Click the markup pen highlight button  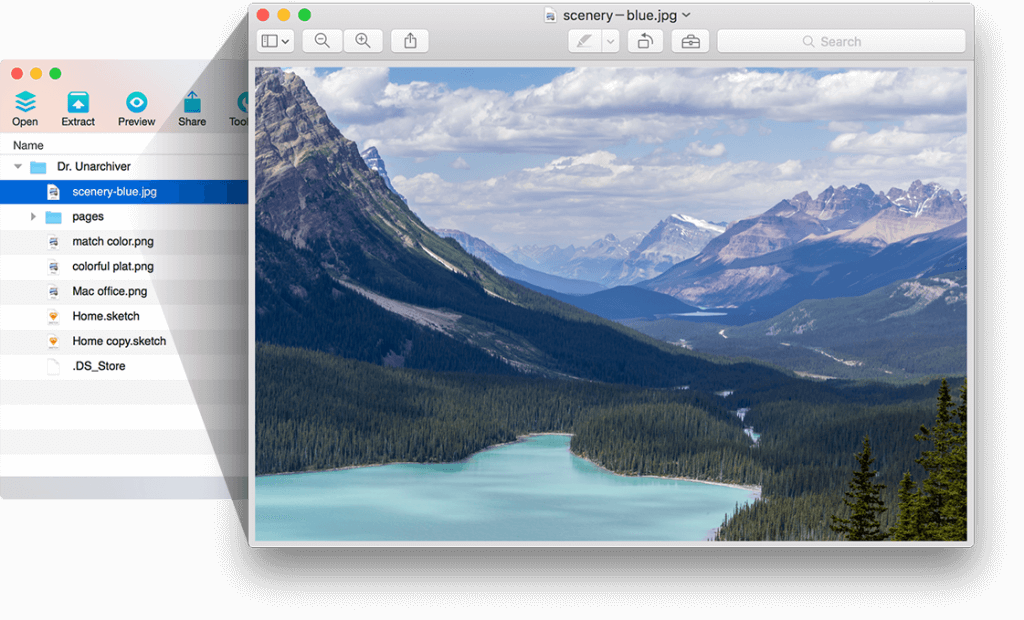coord(584,42)
